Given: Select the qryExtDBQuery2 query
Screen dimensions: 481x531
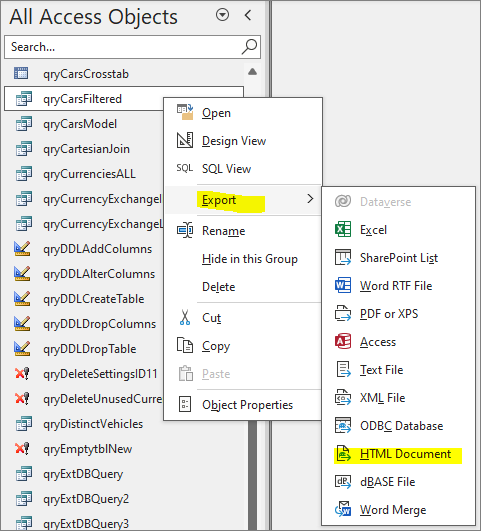Looking at the screenshot, I should 124,498.
